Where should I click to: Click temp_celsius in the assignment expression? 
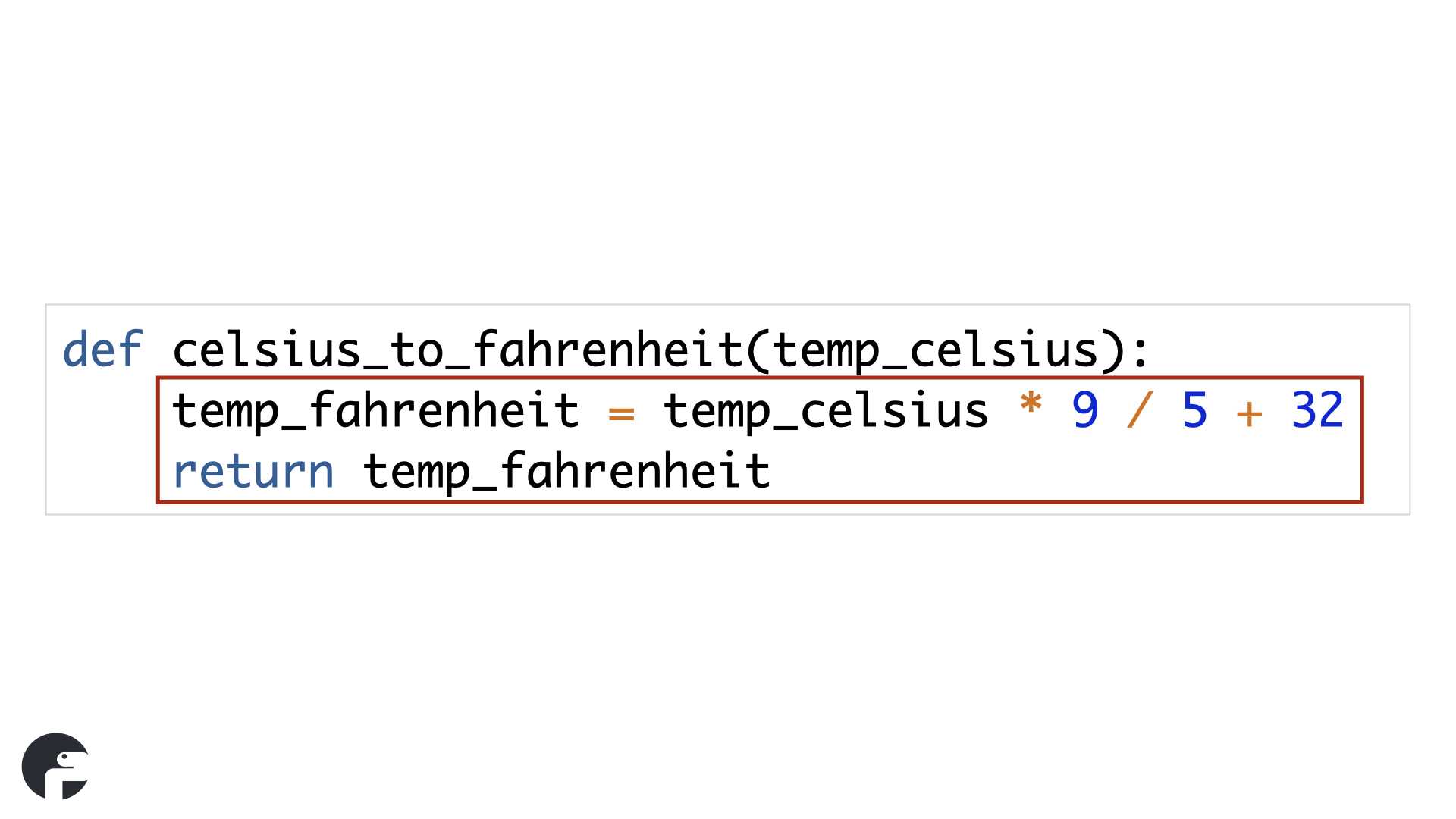(x=826, y=411)
